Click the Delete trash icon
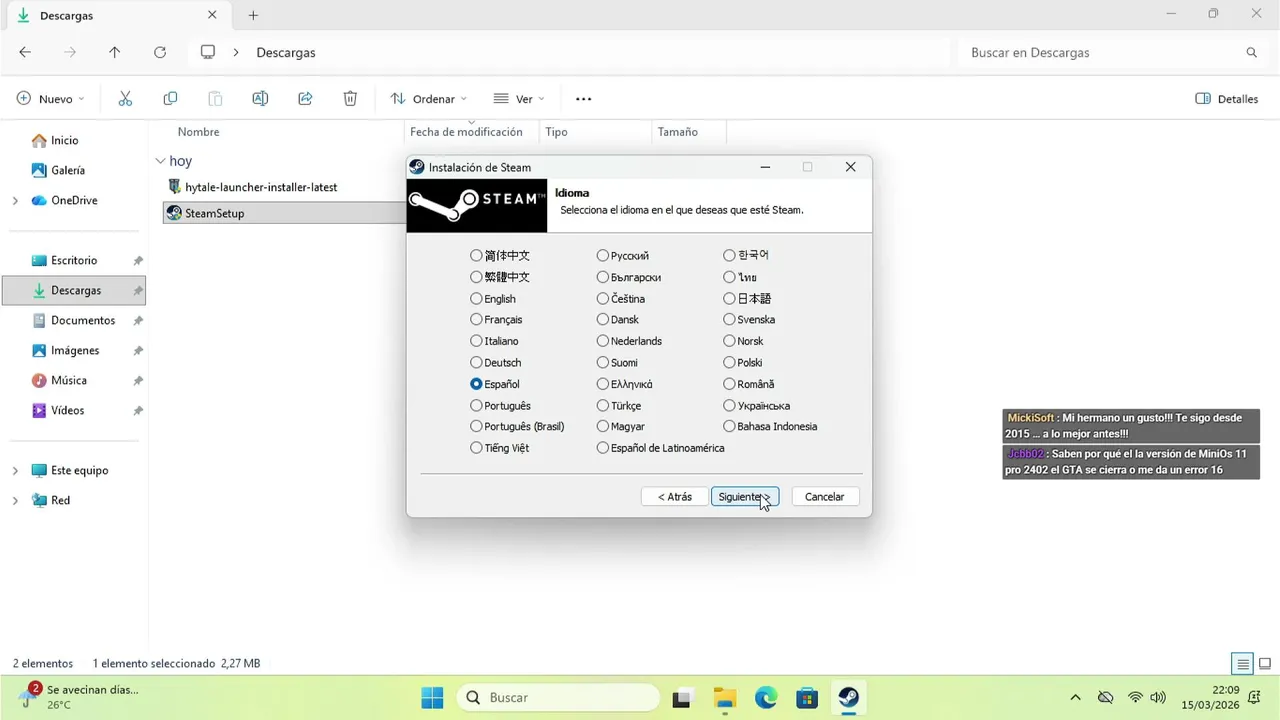The height and width of the screenshot is (720, 1280). [350, 99]
